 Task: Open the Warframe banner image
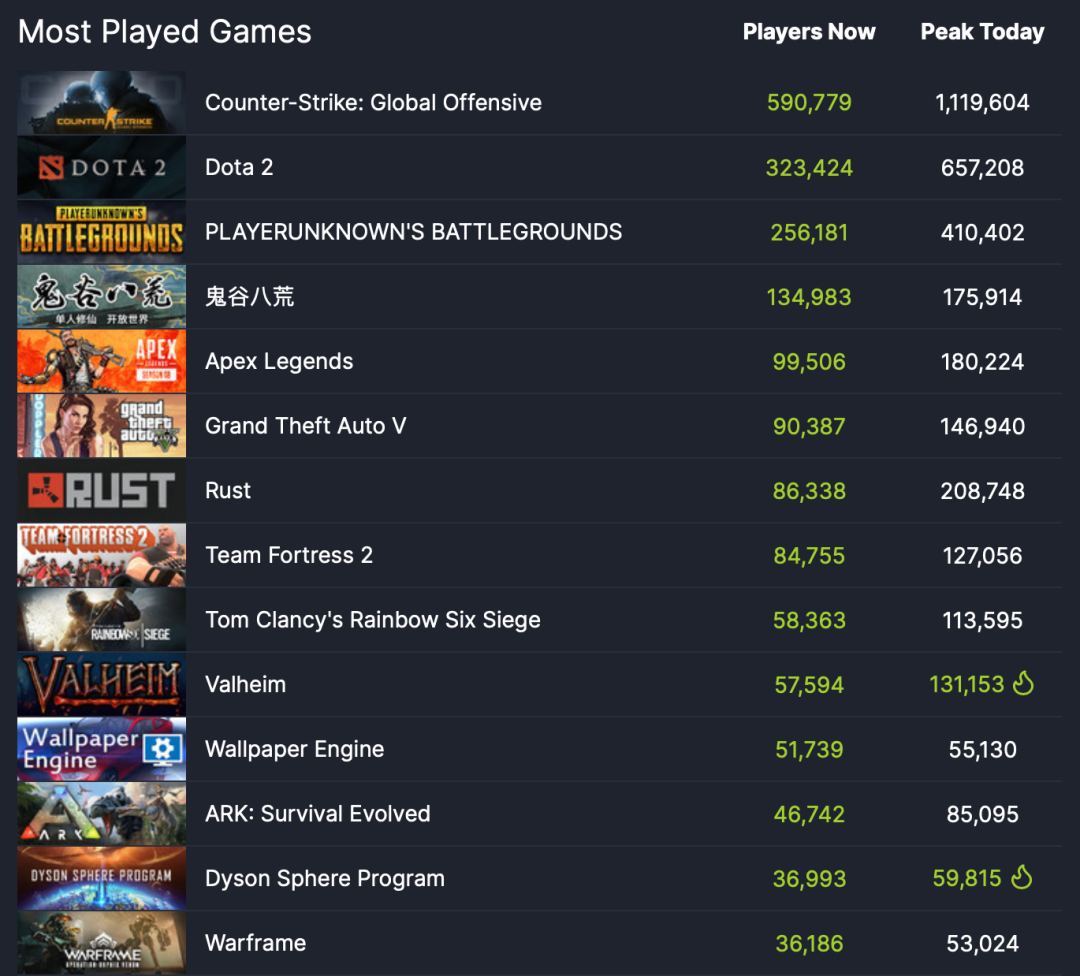tap(101, 944)
